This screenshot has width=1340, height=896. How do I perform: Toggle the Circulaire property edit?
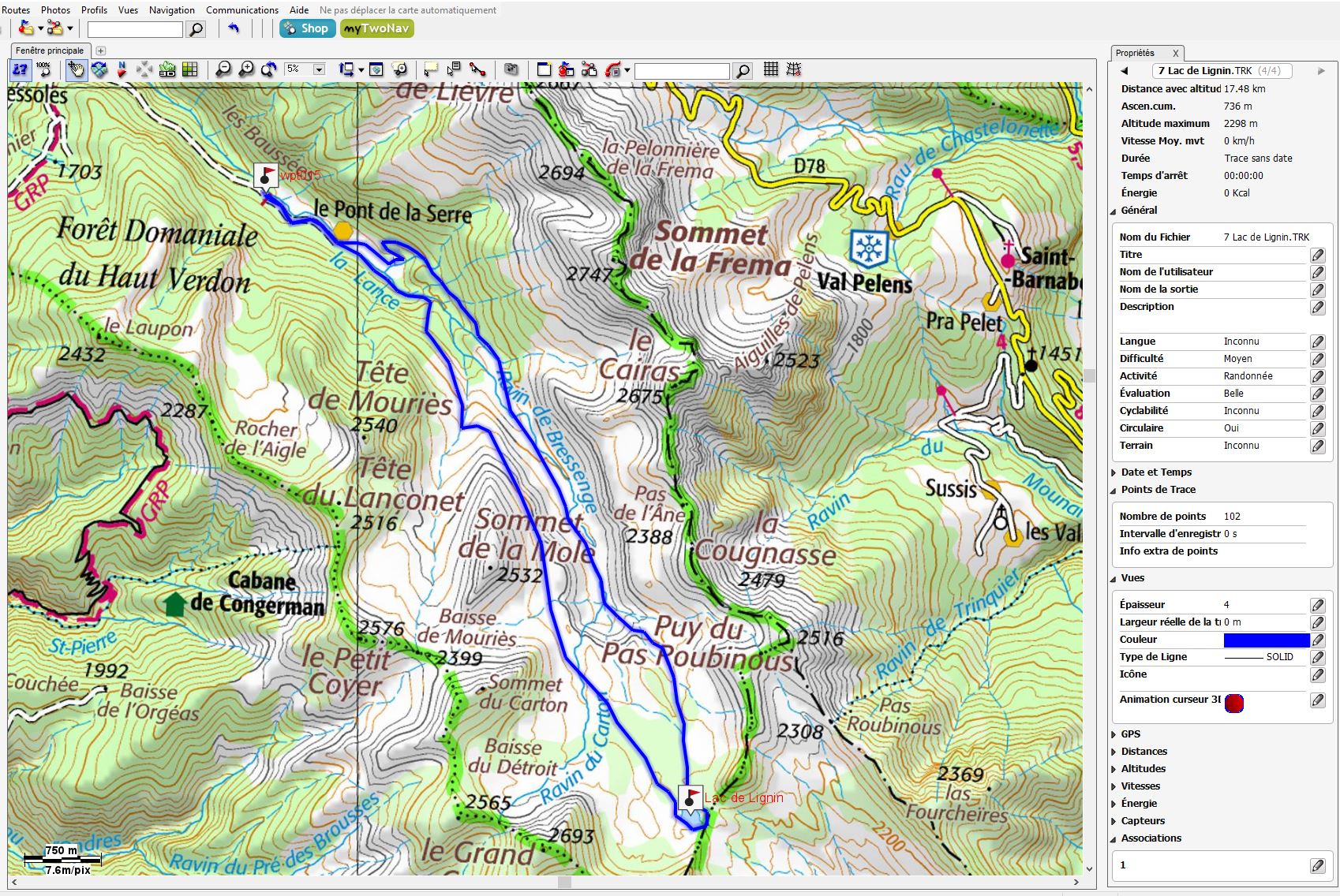pyautogui.click(x=1317, y=428)
